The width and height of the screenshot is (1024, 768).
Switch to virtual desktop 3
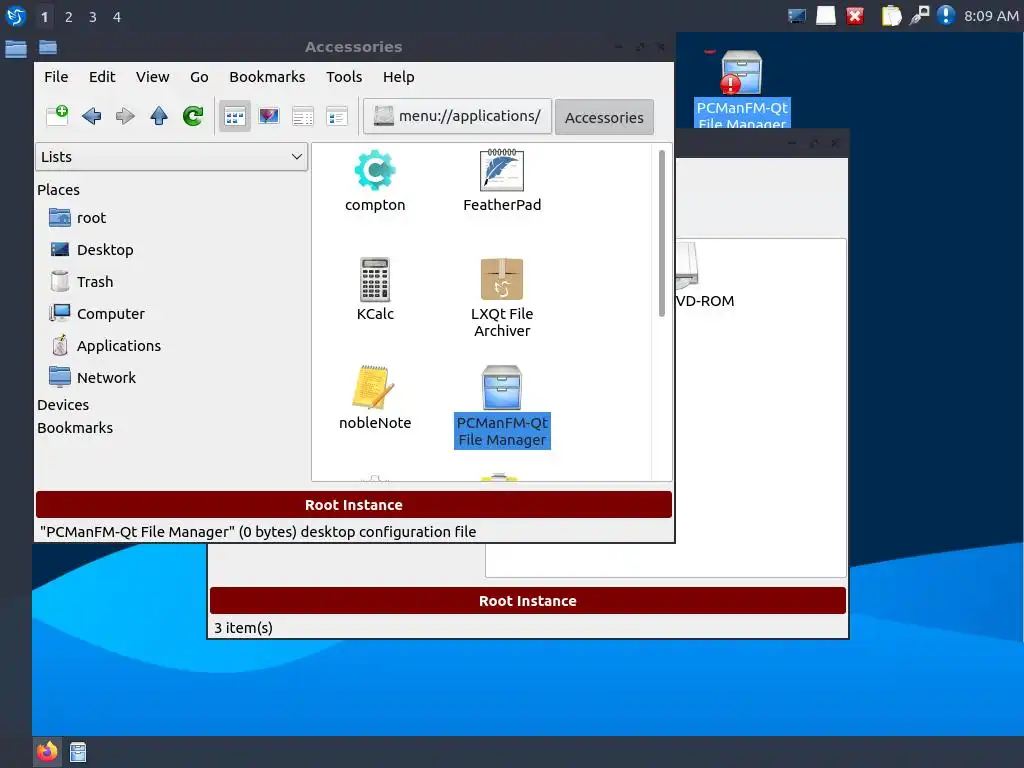[93, 16]
